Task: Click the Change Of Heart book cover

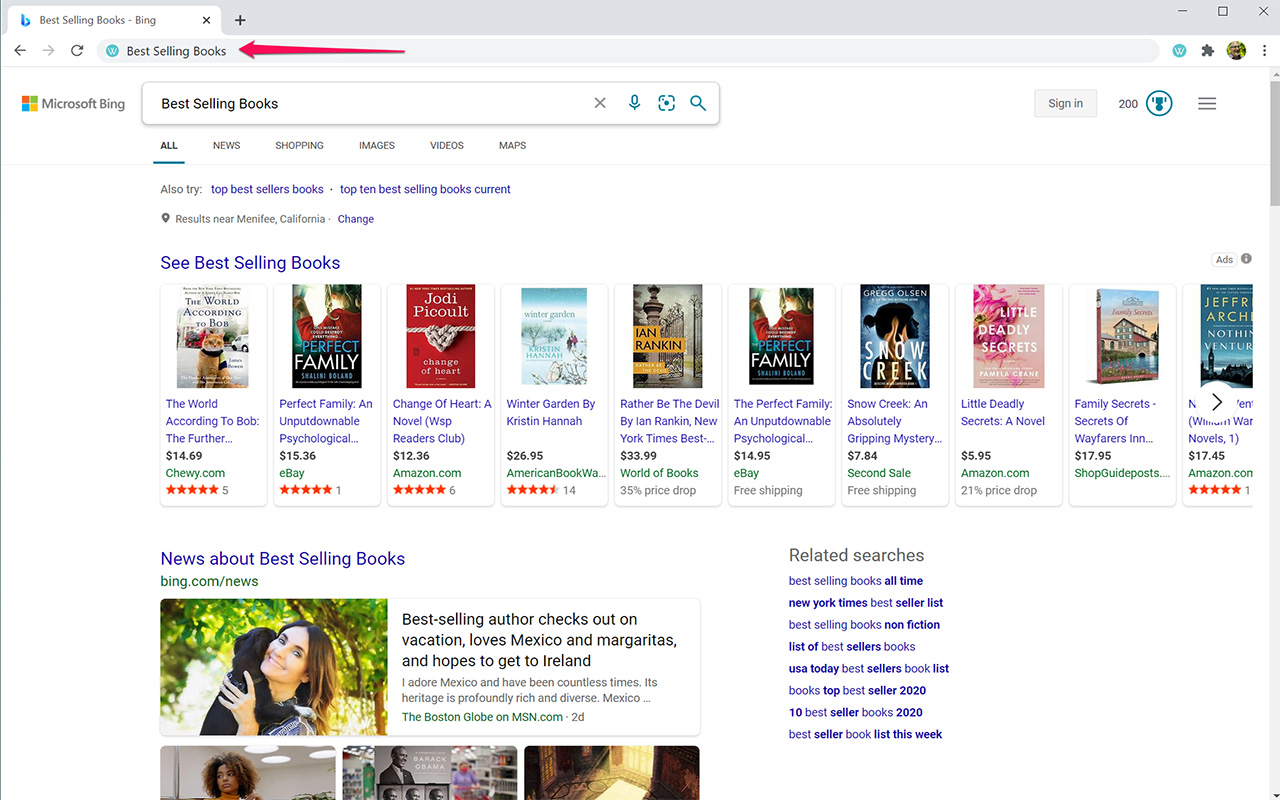Action: pos(441,337)
